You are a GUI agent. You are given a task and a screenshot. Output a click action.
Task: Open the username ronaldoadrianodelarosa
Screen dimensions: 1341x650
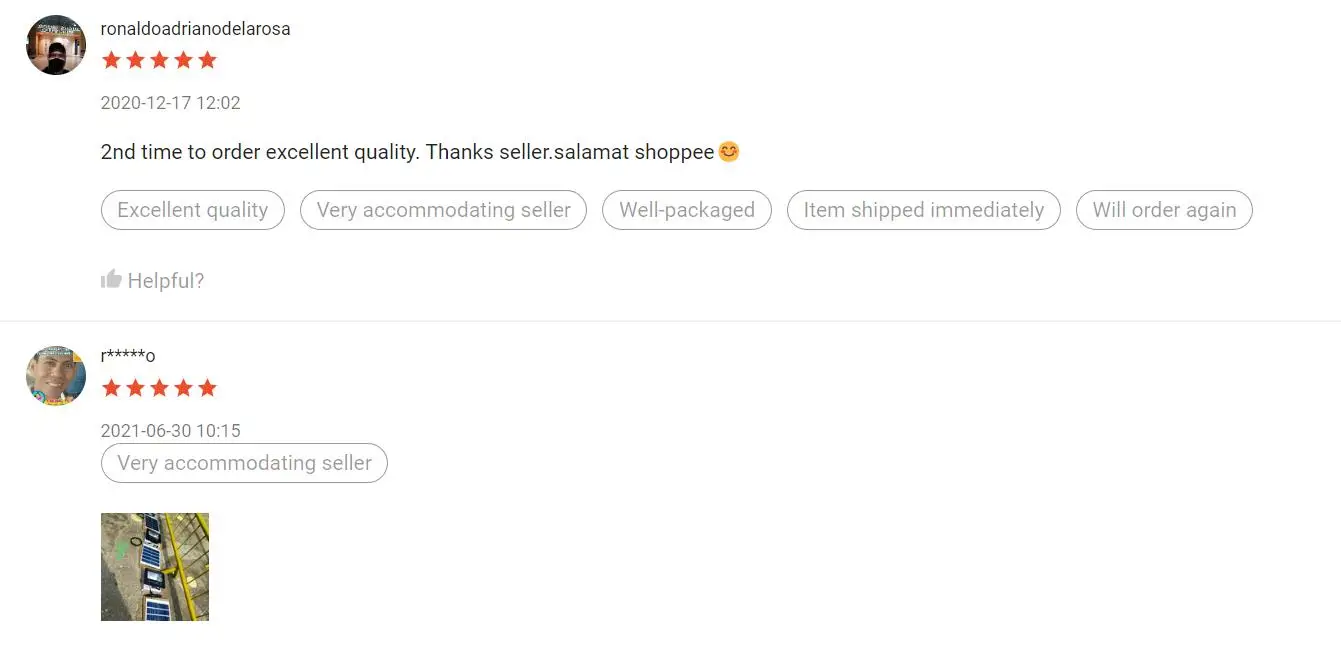(196, 29)
